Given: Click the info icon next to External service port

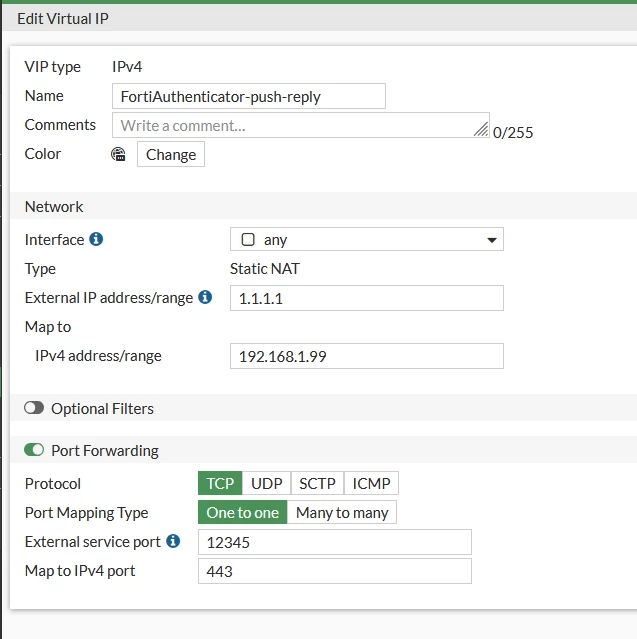Looking at the screenshot, I should 173,541.
